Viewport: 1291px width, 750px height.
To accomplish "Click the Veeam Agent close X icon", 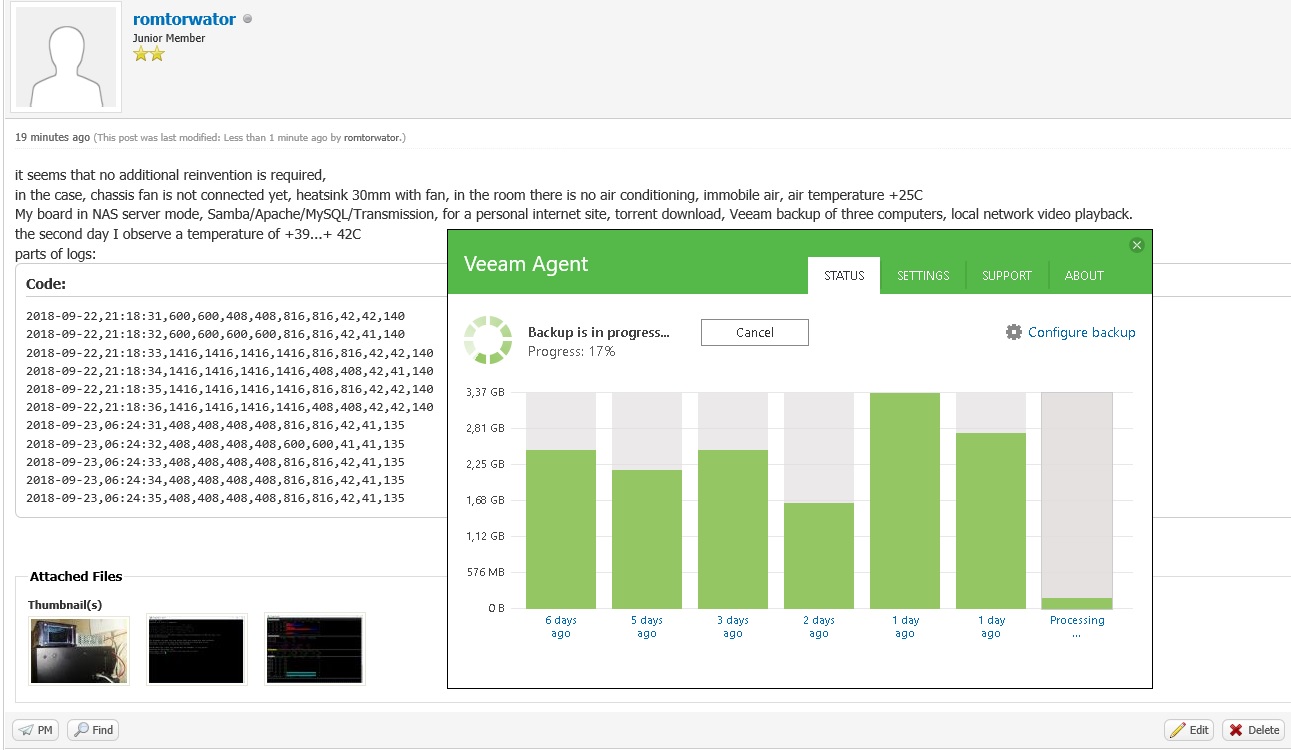I will 1136,245.
